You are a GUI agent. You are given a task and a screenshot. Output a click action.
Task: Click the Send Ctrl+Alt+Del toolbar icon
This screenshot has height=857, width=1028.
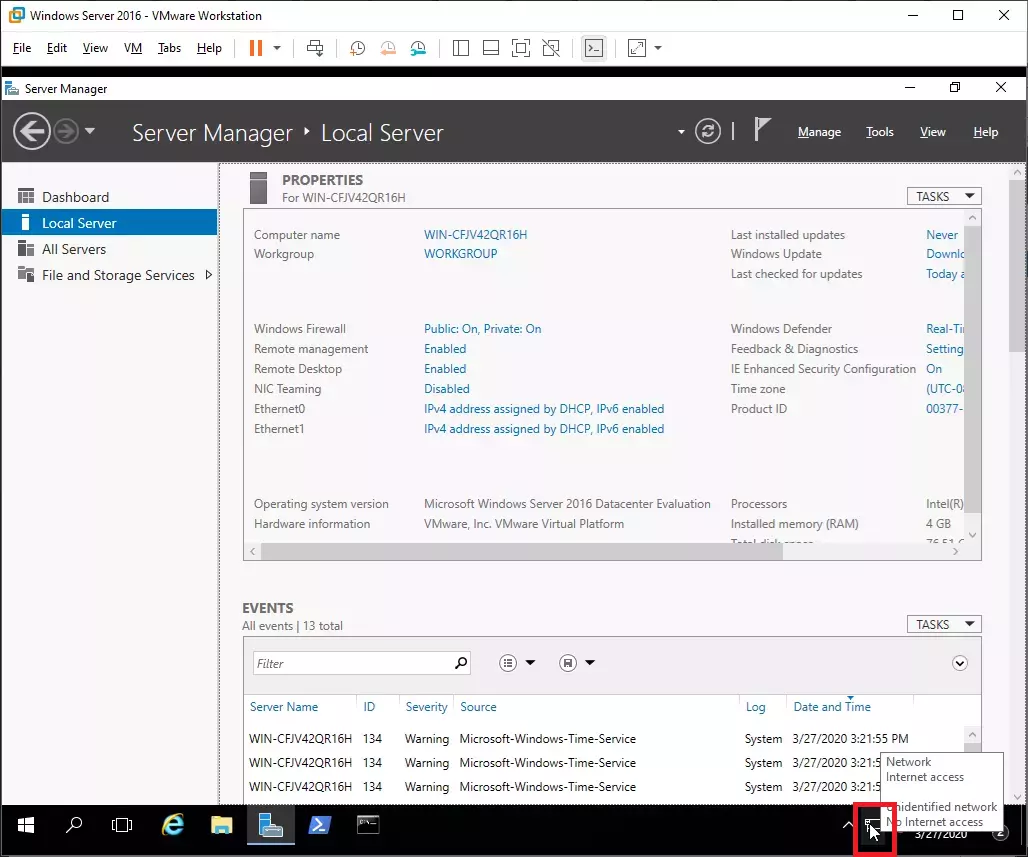(x=315, y=48)
